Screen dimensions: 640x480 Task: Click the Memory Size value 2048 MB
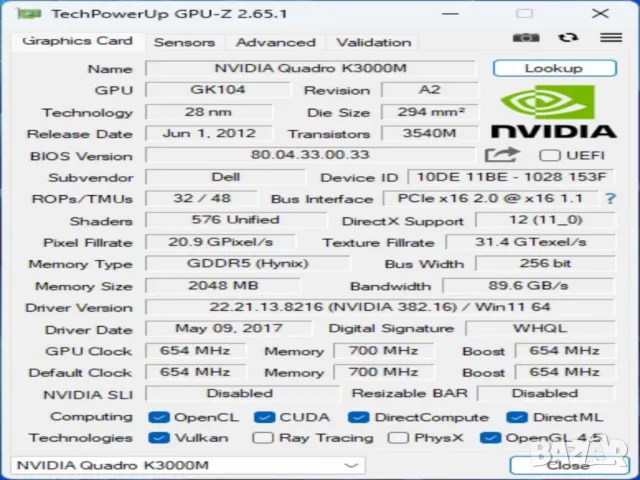(223, 286)
